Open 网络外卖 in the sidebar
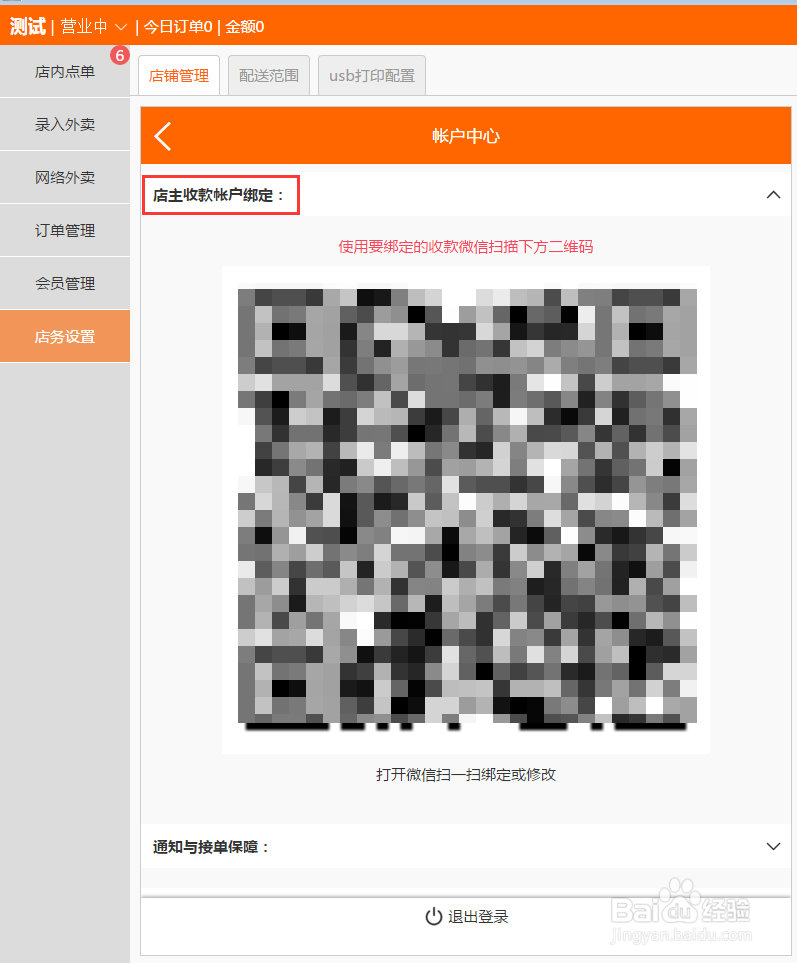 click(x=65, y=177)
